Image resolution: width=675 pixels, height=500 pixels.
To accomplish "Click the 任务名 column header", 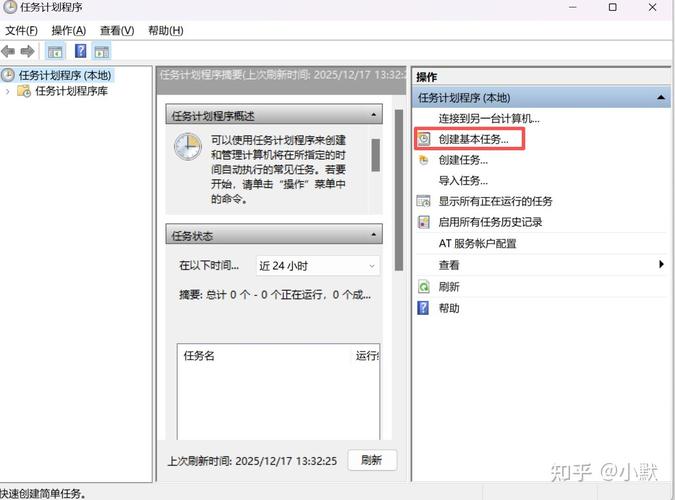I will tap(198, 356).
